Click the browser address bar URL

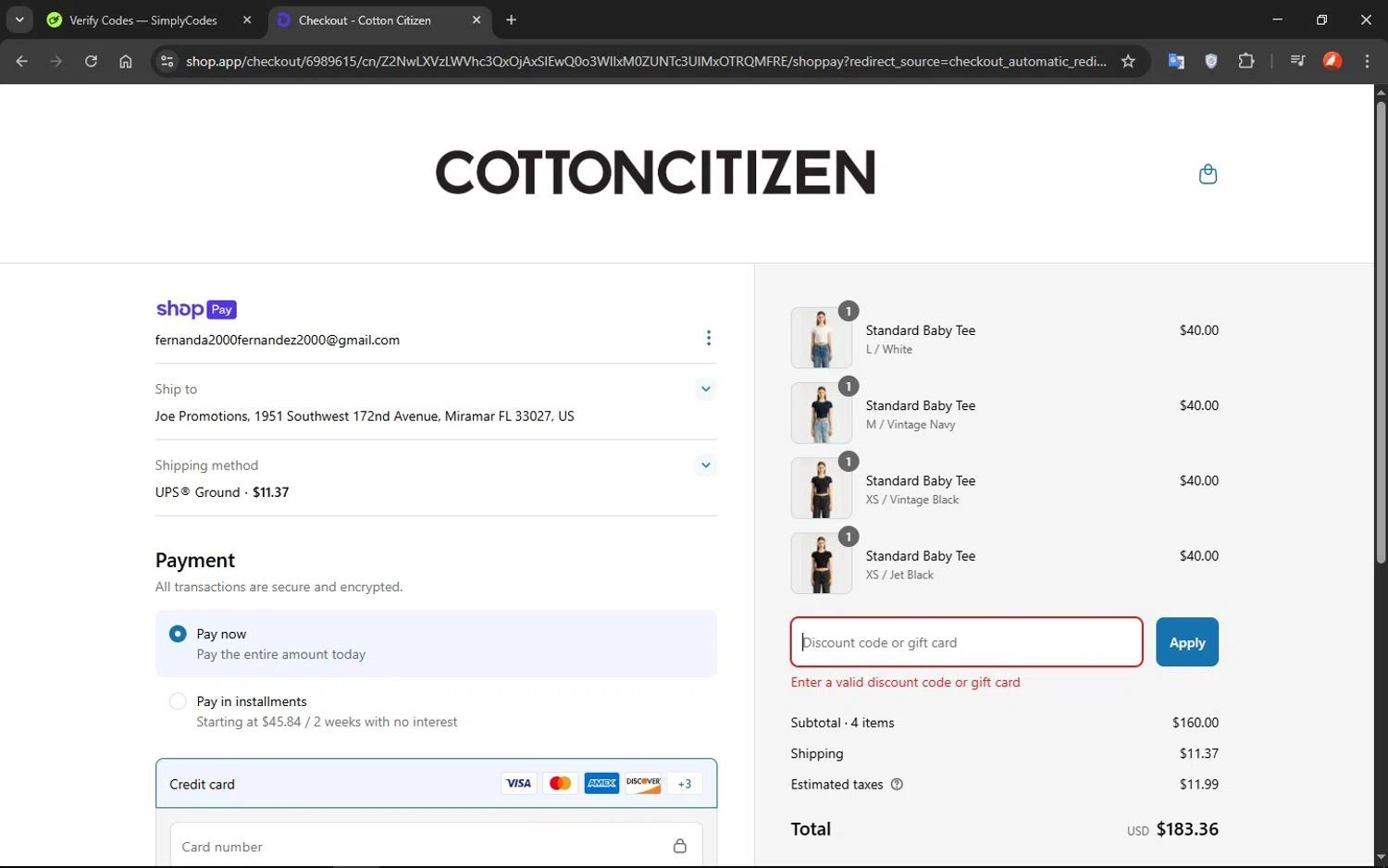tap(646, 61)
